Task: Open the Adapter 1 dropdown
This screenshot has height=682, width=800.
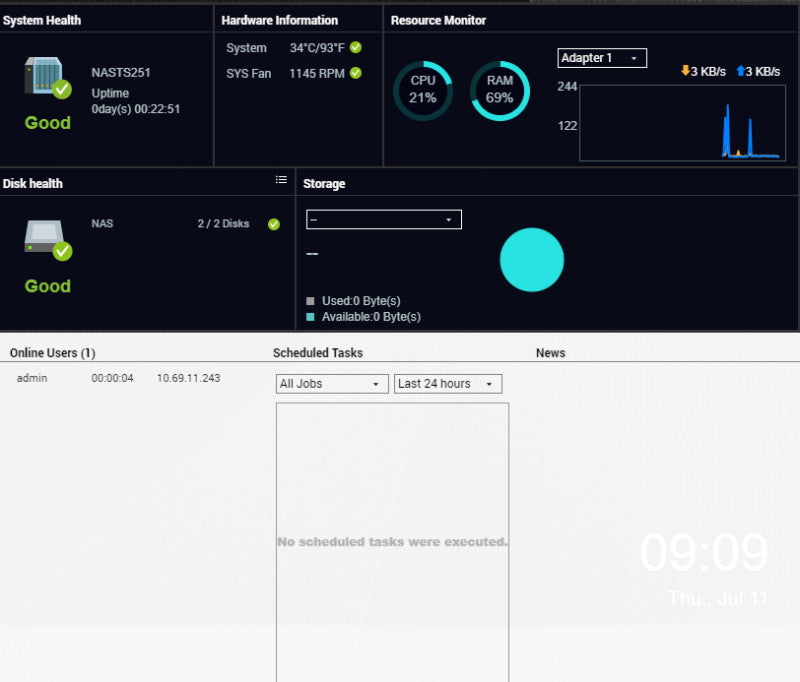Action: [602, 58]
